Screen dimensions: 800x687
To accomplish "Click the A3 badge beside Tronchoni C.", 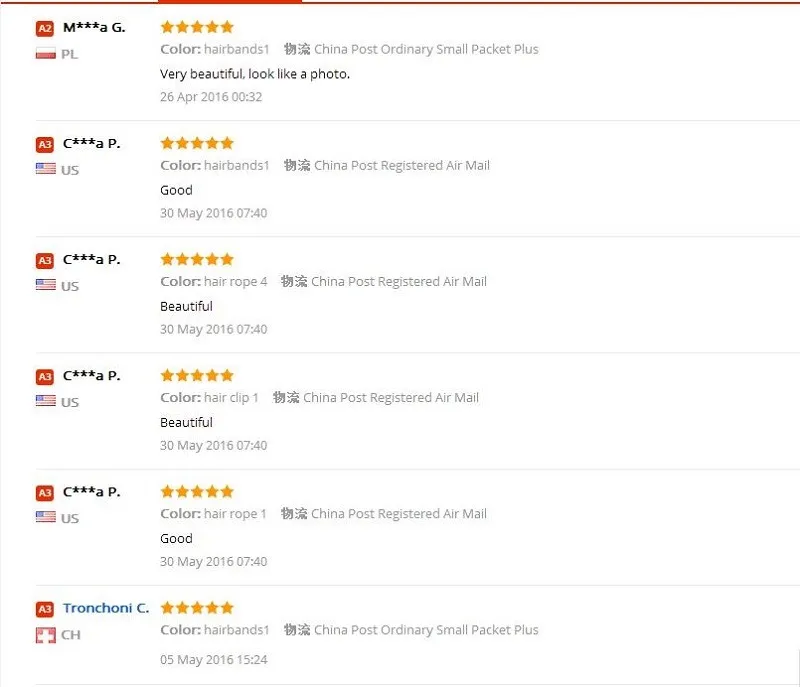I will pos(45,609).
